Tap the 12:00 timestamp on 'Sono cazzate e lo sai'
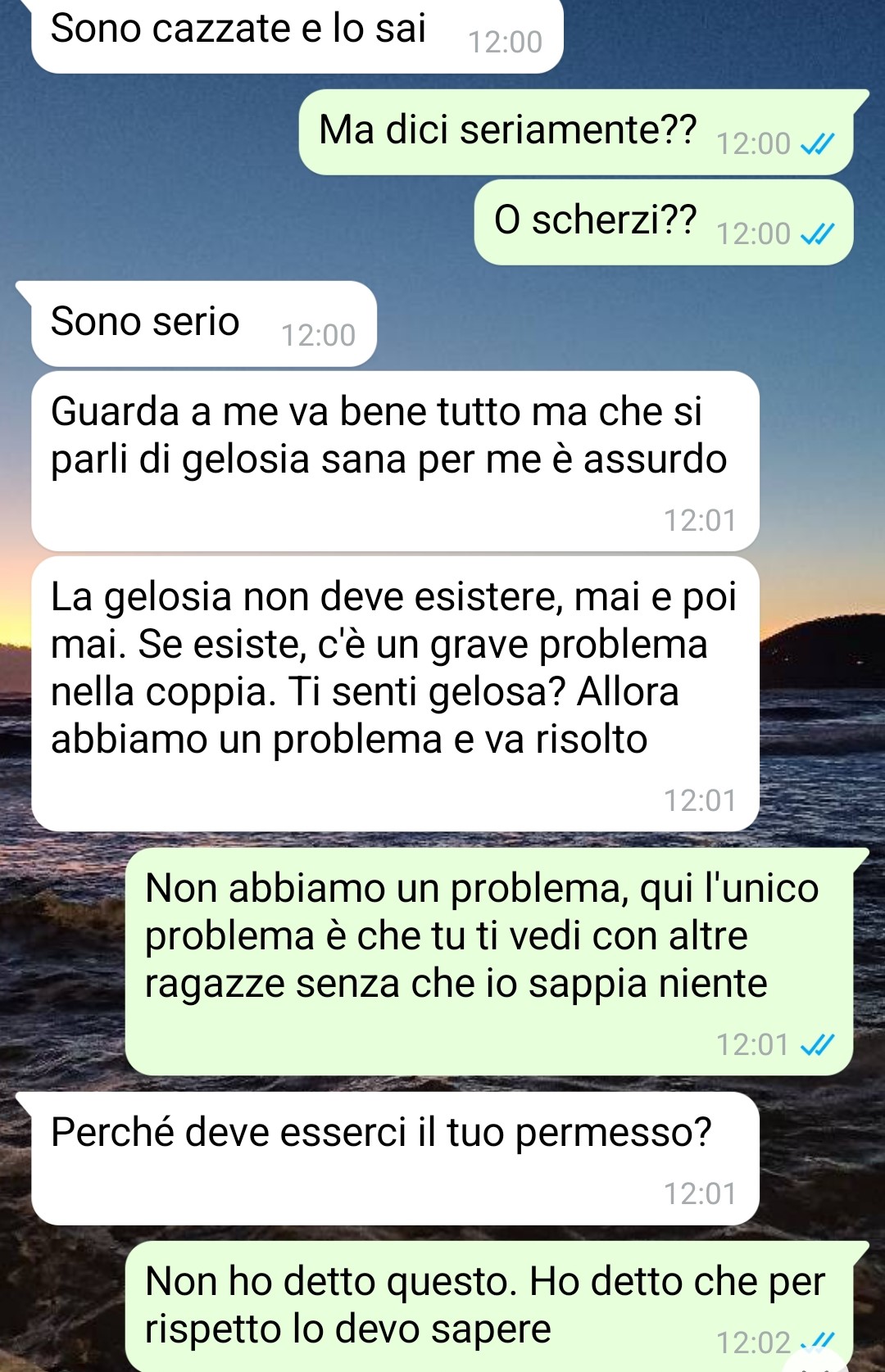 coord(506,42)
